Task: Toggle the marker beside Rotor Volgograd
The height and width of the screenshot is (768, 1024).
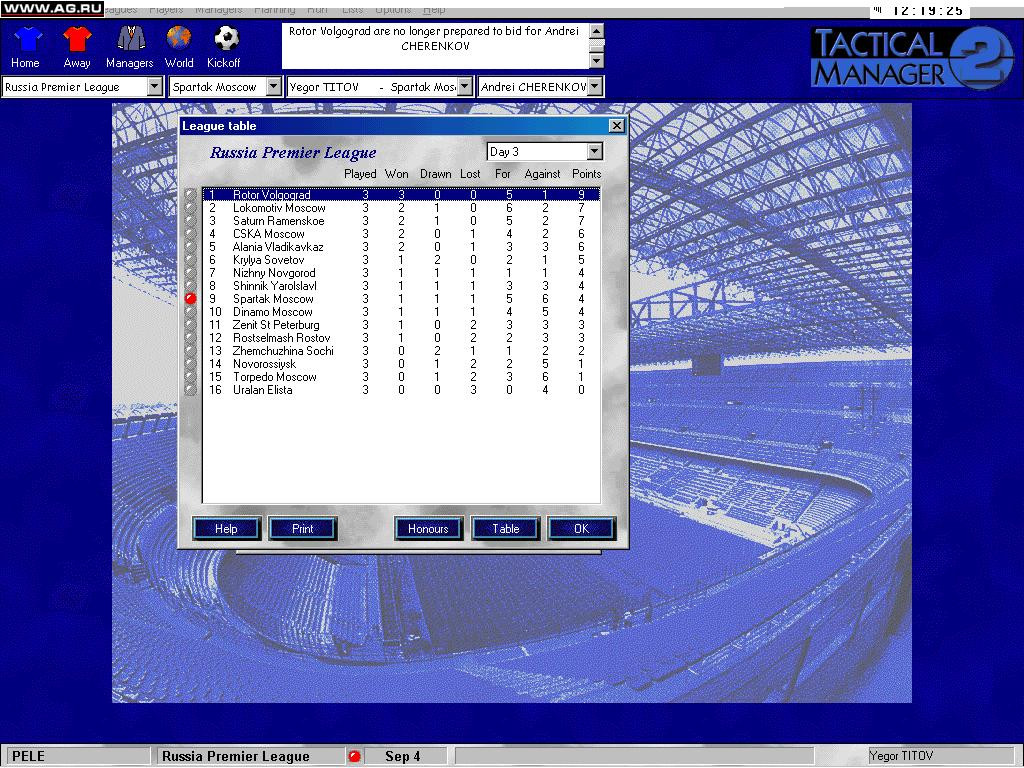Action: (x=191, y=195)
